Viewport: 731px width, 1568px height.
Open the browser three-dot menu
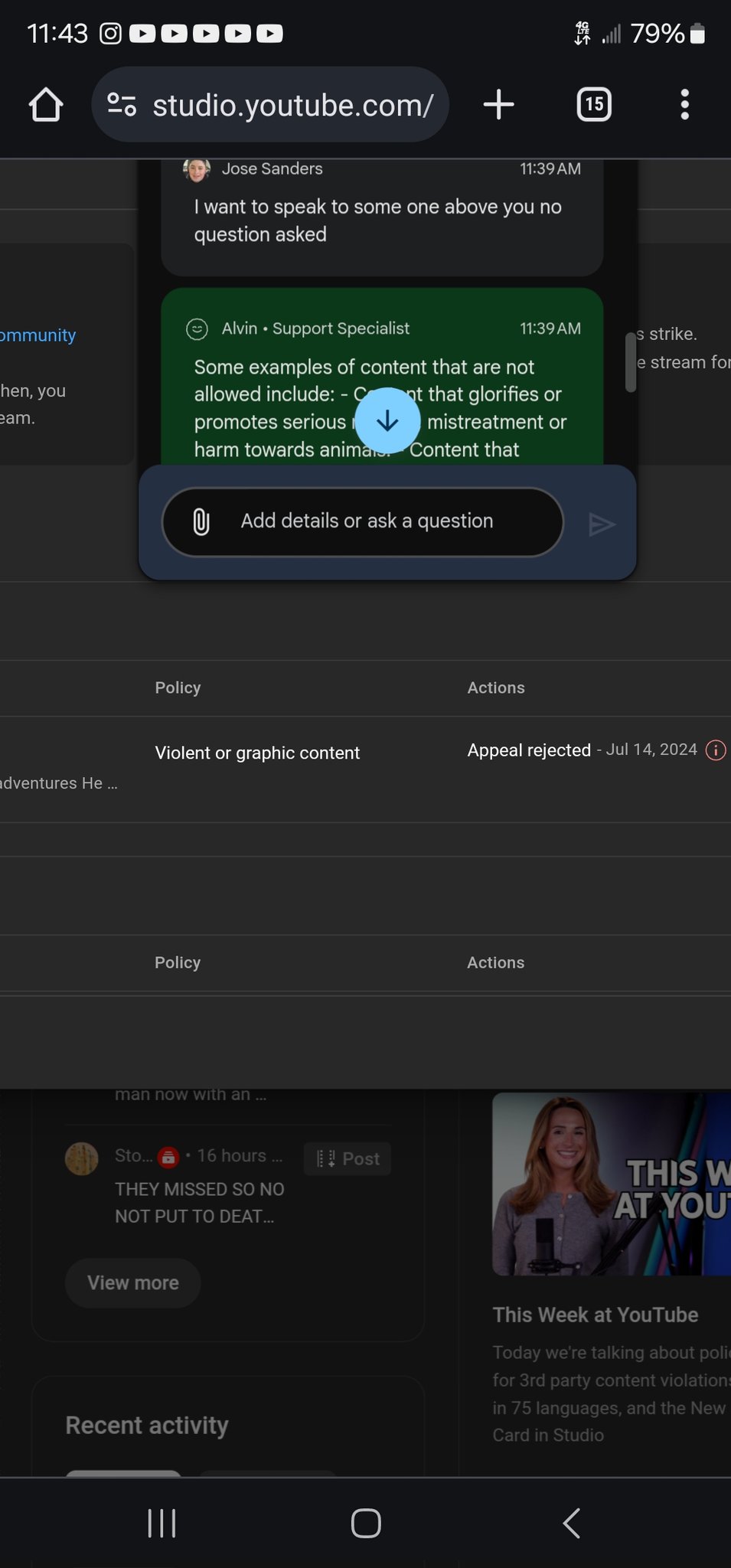pyautogui.click(x=685, y=104)
